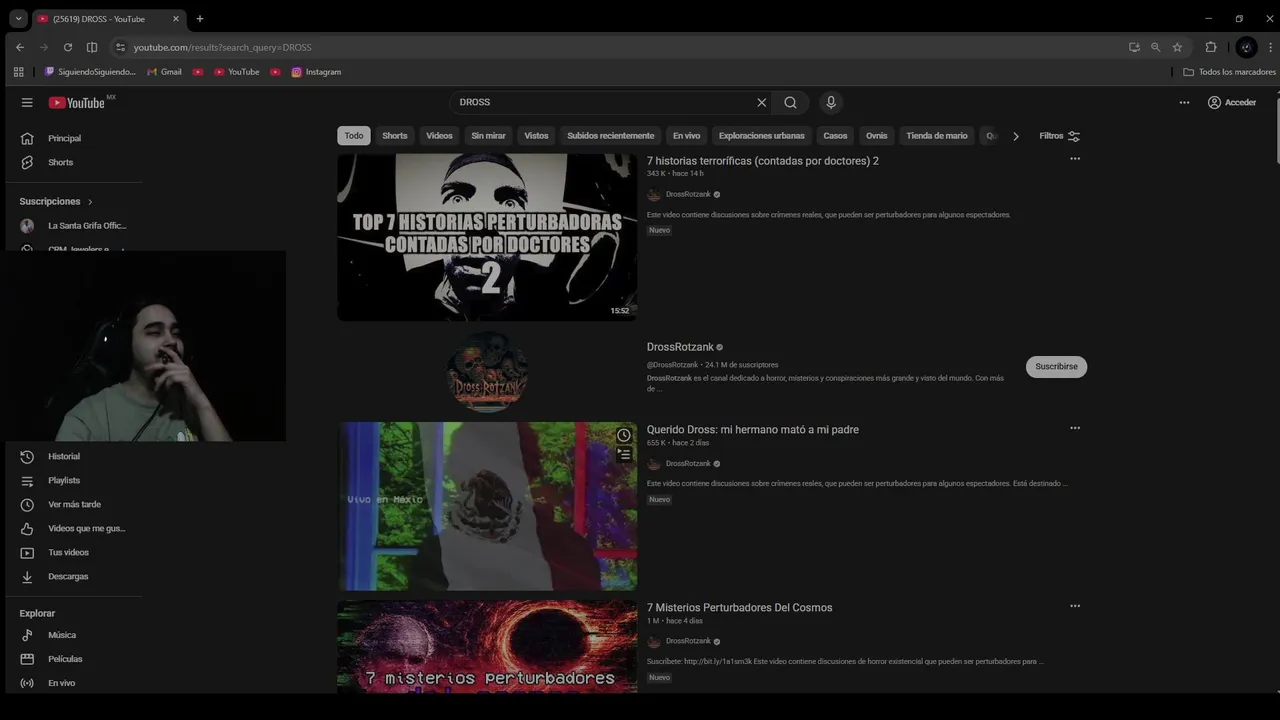
Task: Play the Vivo en México thumbnail
Action: 487,506
